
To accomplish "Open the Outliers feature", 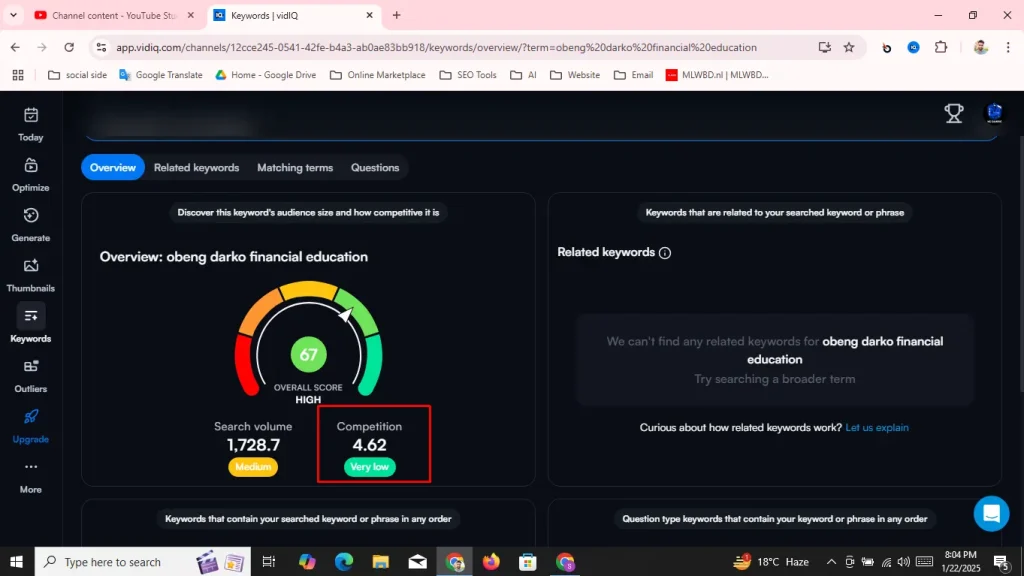I will 30,373.
